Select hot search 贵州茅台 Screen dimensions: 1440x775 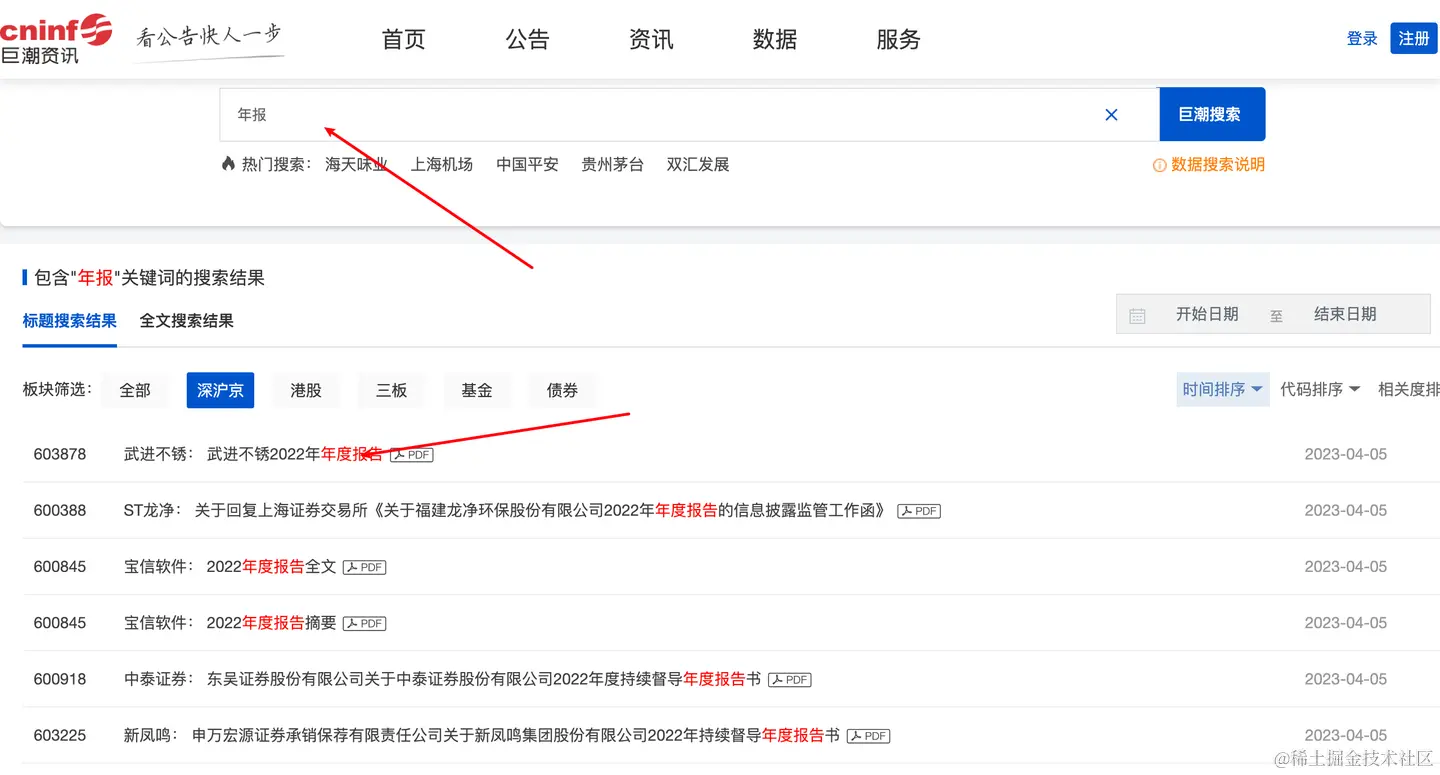(x=612, y=164)
